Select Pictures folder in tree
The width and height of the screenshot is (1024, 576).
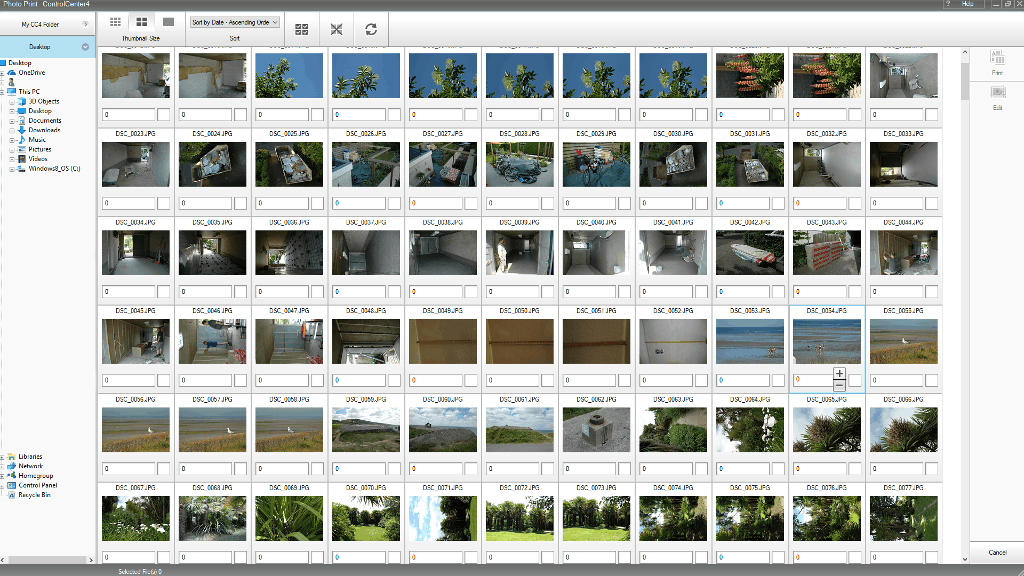[x=40, y=149]
